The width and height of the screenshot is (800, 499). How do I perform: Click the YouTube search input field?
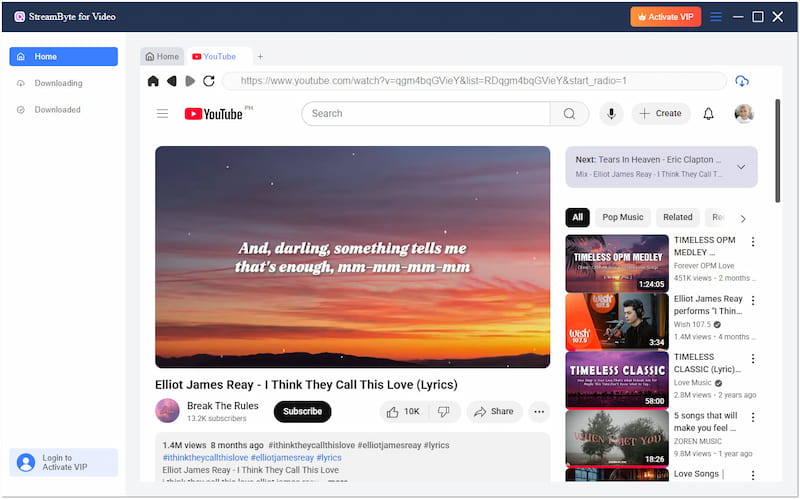click(x=425, y=114)
